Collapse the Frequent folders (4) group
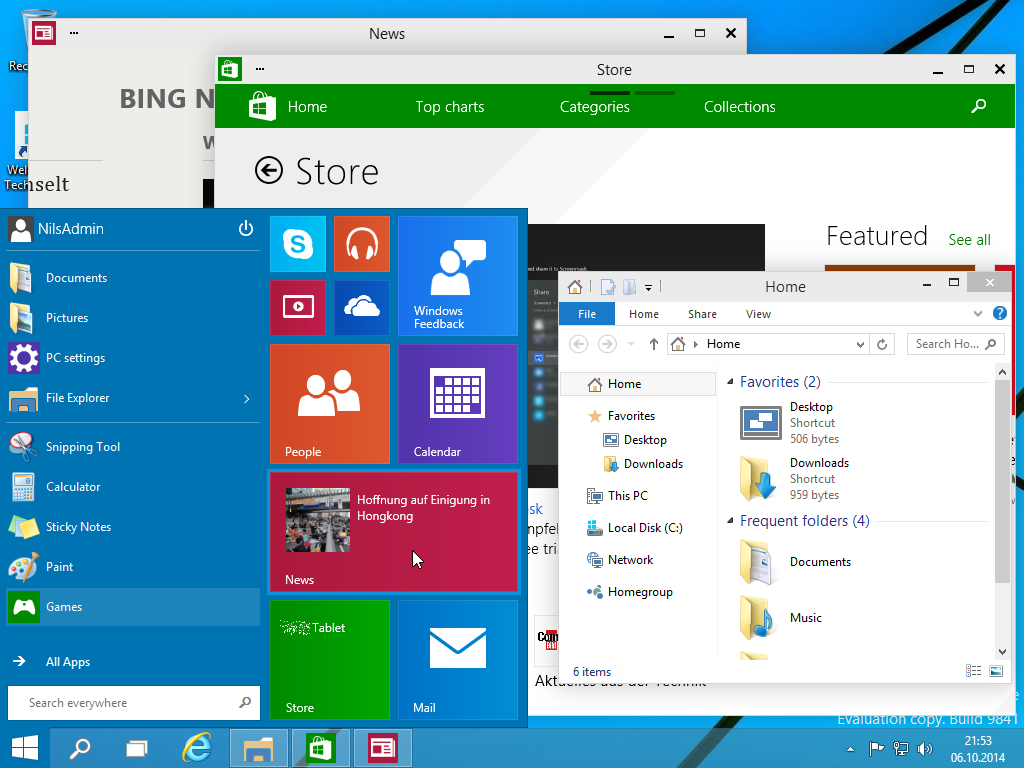 pos(730,520)
